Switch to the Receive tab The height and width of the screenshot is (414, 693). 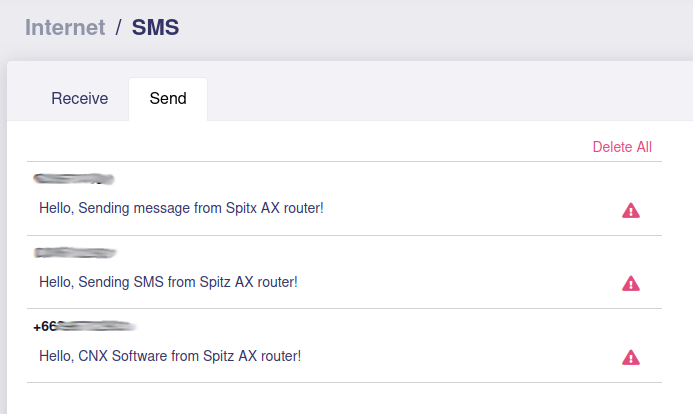(80, 98)
